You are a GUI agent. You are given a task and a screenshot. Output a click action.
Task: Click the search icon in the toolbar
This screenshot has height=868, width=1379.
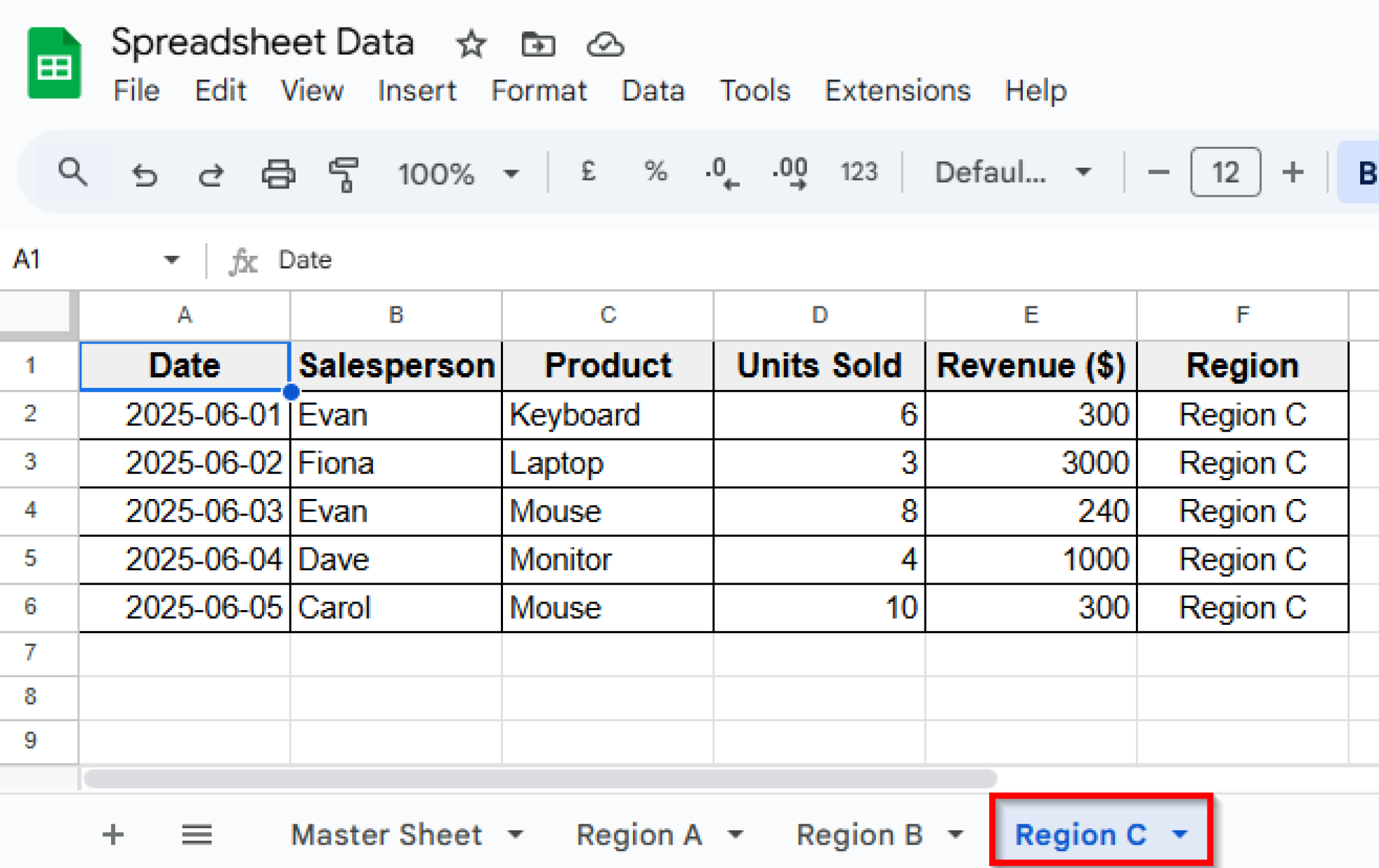73,173
